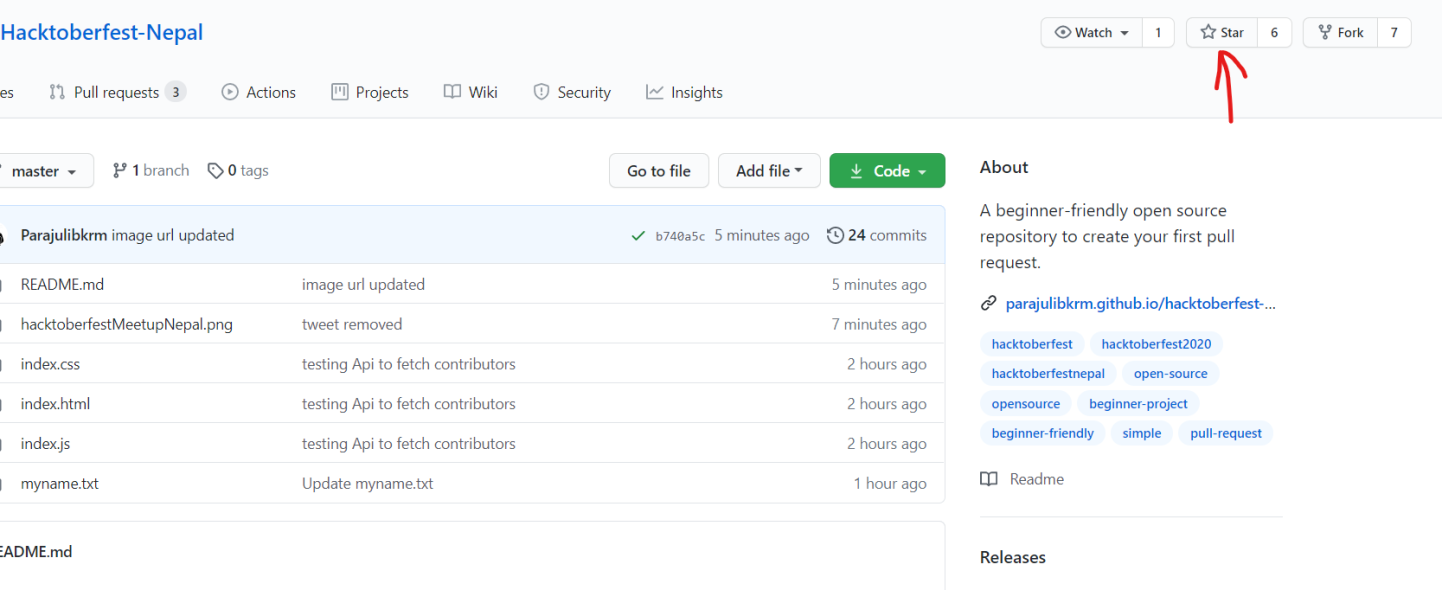Click the Security shield icon
Image resolution: width=1442 pixels, height=590 pixels.
click(541, 92)
